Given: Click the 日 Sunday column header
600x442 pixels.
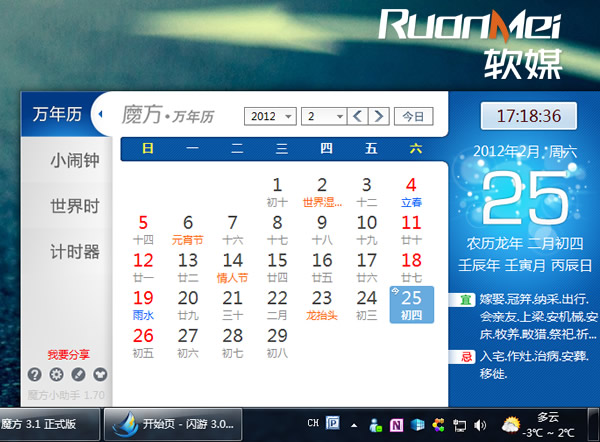Looking at the screenshot, I should click(148, 148).
